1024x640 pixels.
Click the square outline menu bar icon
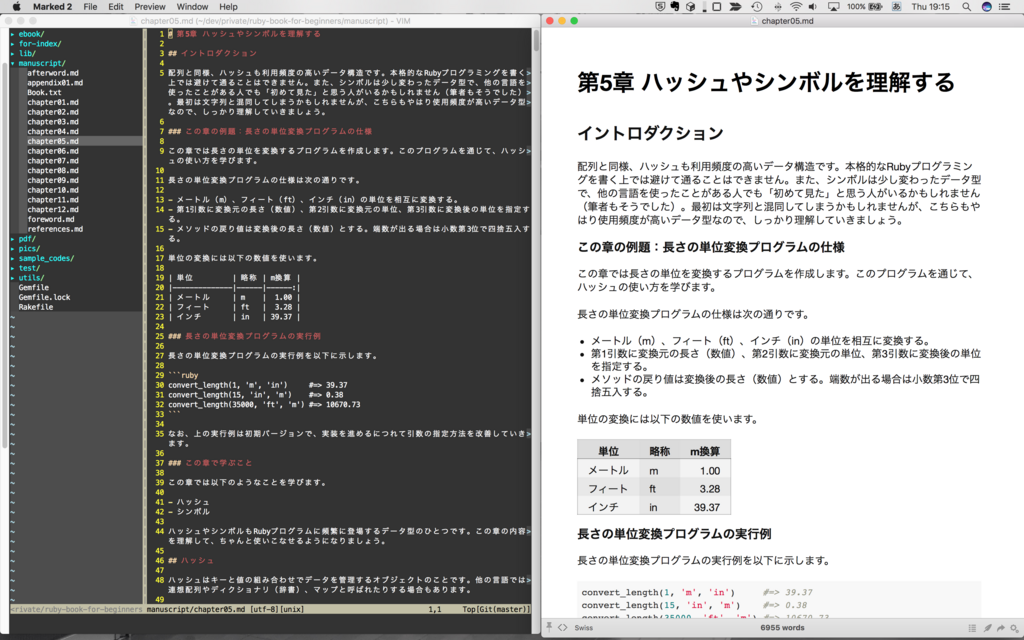(x=716, y=7)
